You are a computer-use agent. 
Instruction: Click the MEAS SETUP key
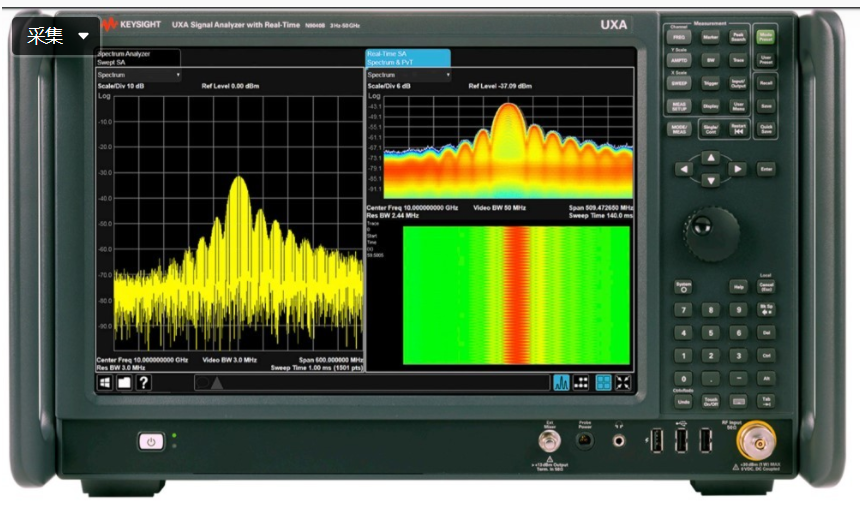click(678, 106)
